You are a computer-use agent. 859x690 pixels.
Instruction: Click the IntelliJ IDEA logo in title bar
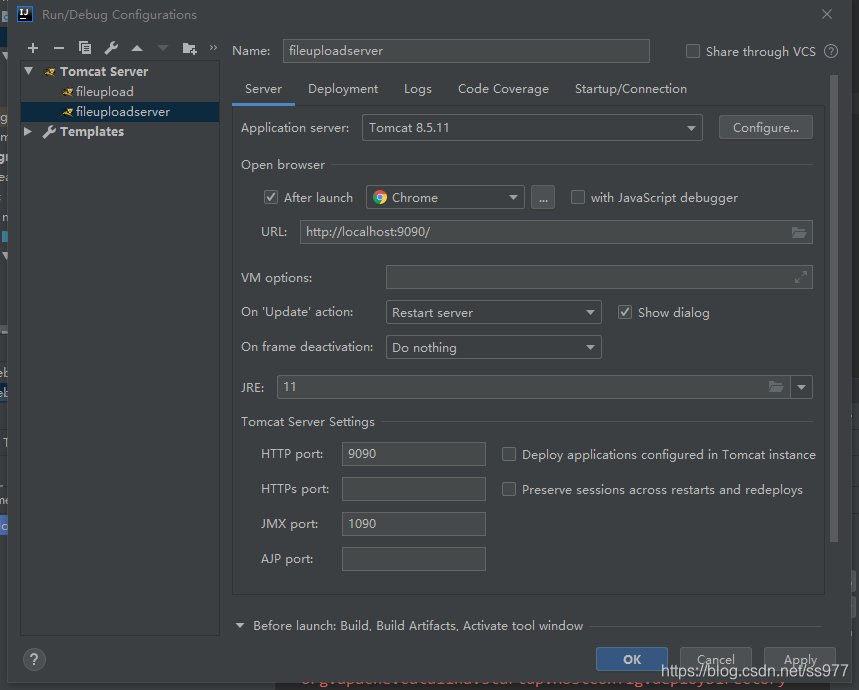[25, 14]
